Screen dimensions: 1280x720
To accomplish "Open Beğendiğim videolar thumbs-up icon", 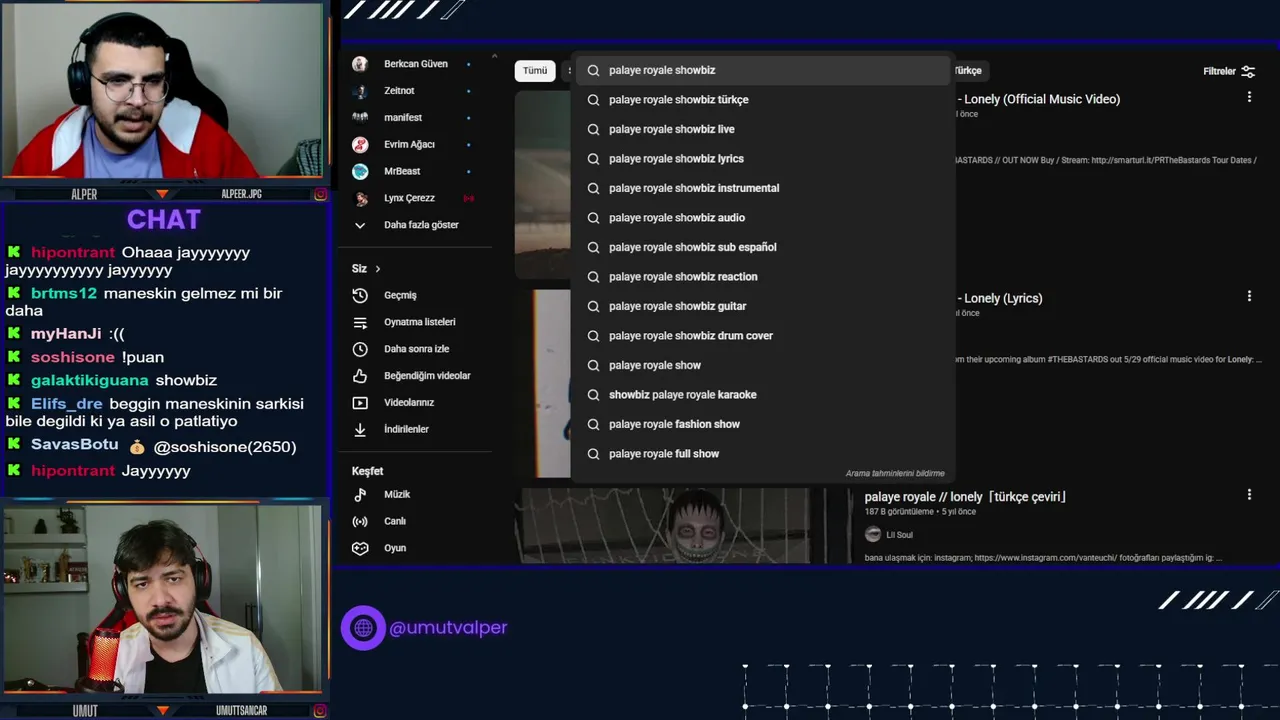I will 360,376.
